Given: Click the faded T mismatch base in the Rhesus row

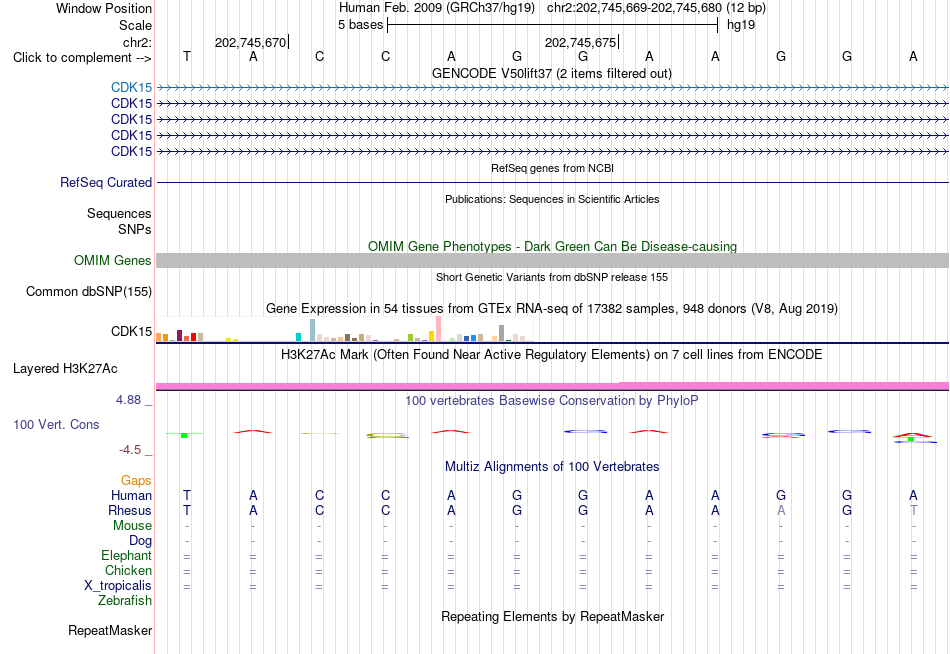Looking at the screenshot, I should pos(913,510).
